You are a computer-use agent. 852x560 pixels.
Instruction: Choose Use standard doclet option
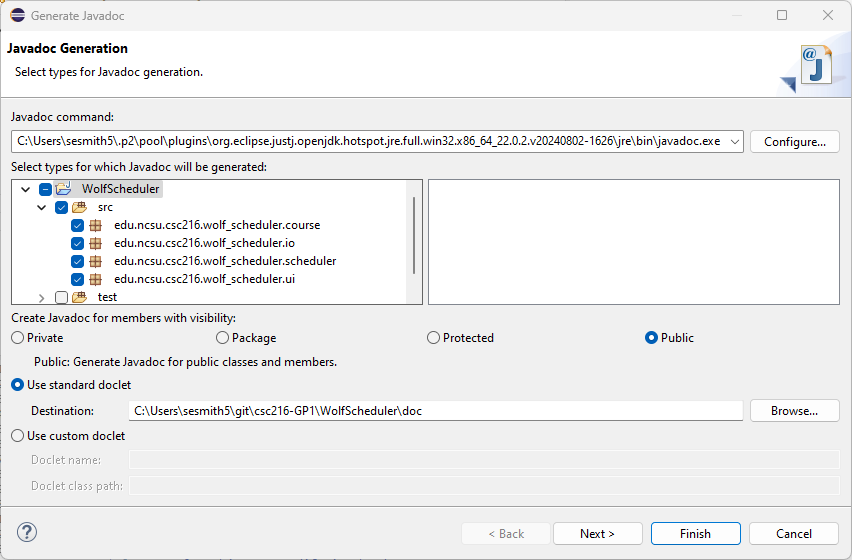tap(17, 385)
